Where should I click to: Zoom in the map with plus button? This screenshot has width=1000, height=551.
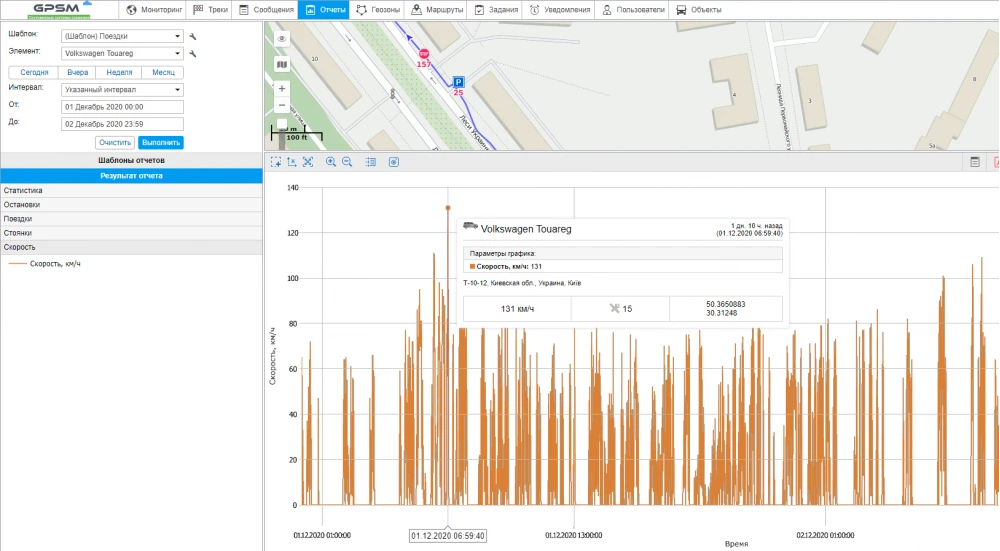coord(282,88)
